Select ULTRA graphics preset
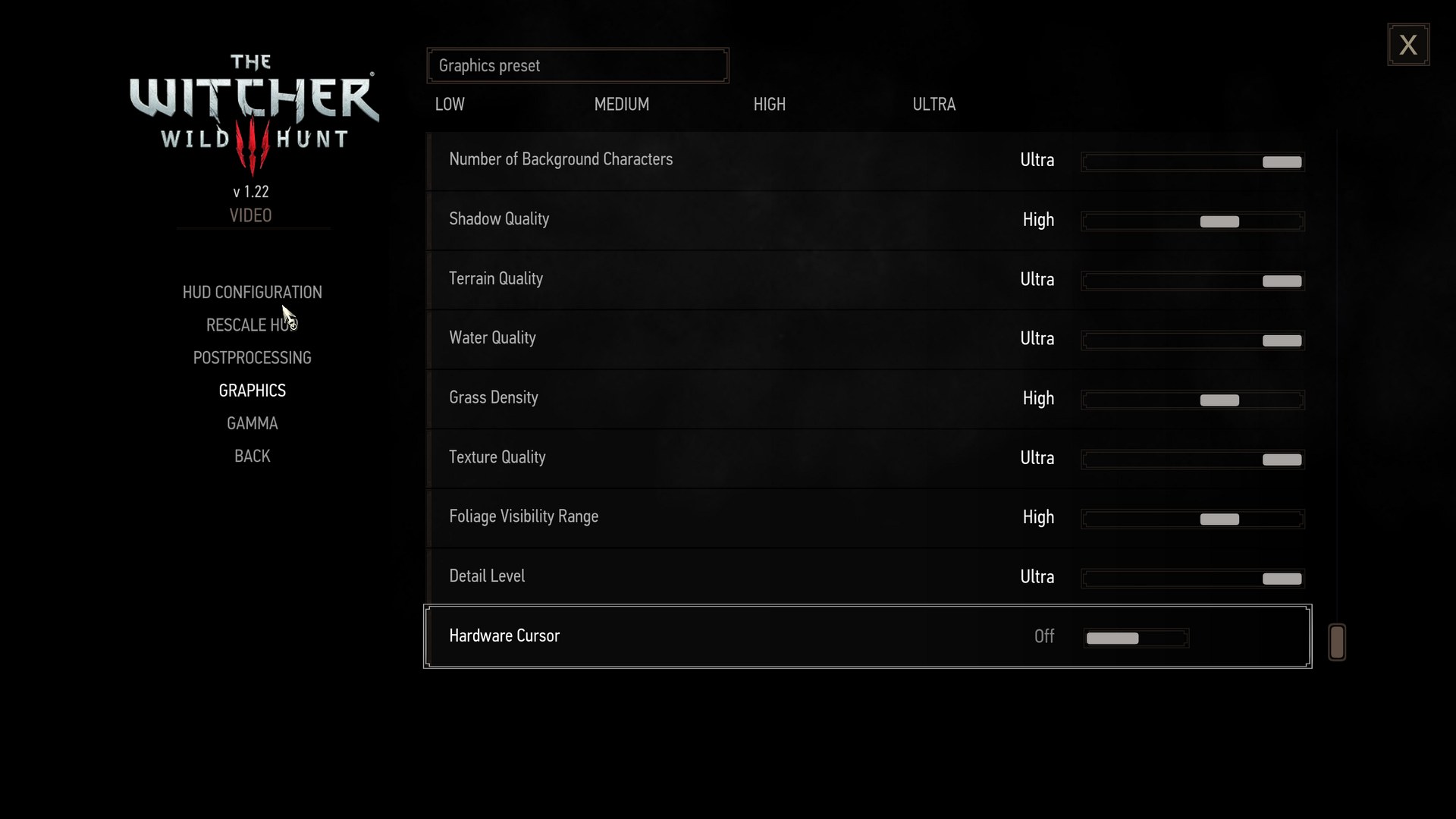The image size is (1456, 819). (933, 104)
